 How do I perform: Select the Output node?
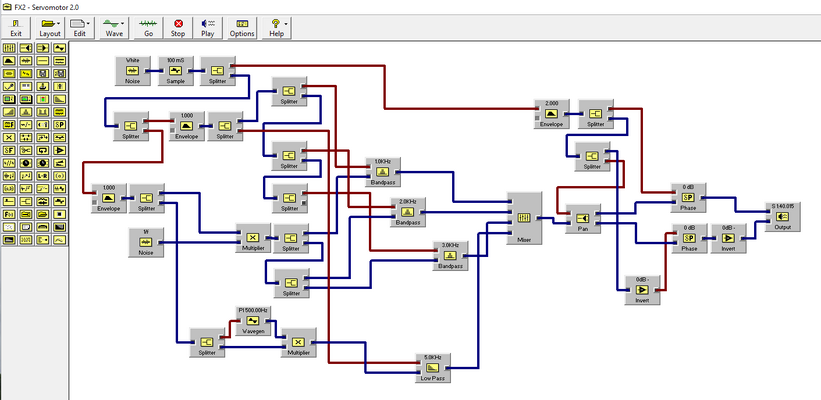(783, 217)
